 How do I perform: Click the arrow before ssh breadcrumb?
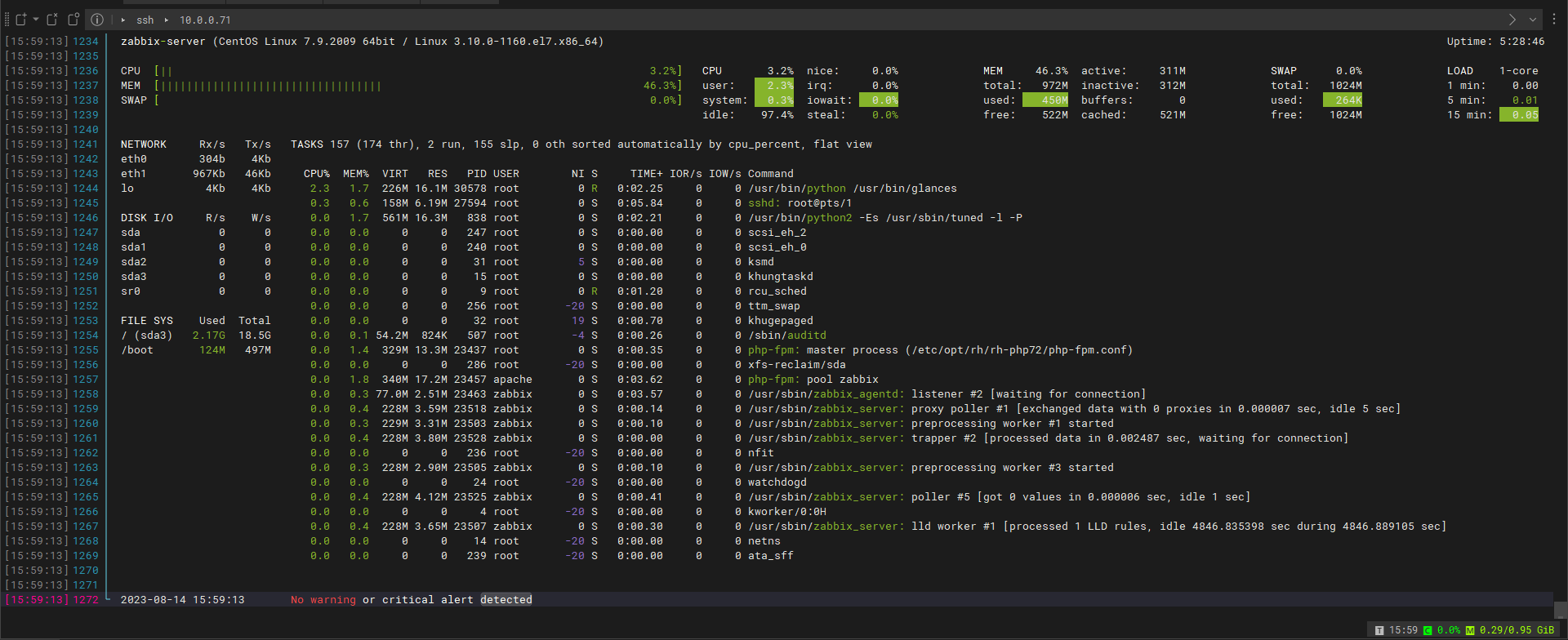point(123,20)
